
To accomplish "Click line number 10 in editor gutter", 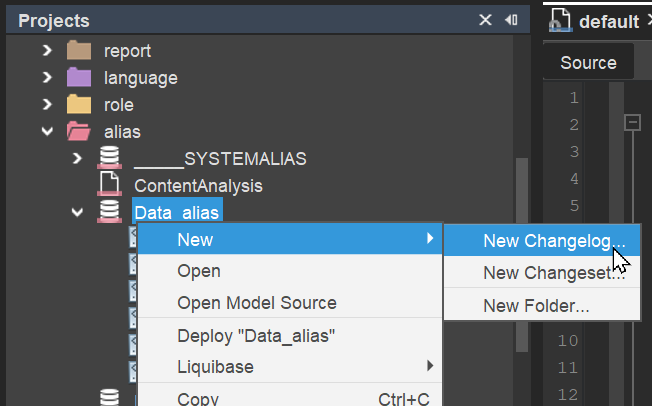I will pyautogui.click(x=568, y=341).
